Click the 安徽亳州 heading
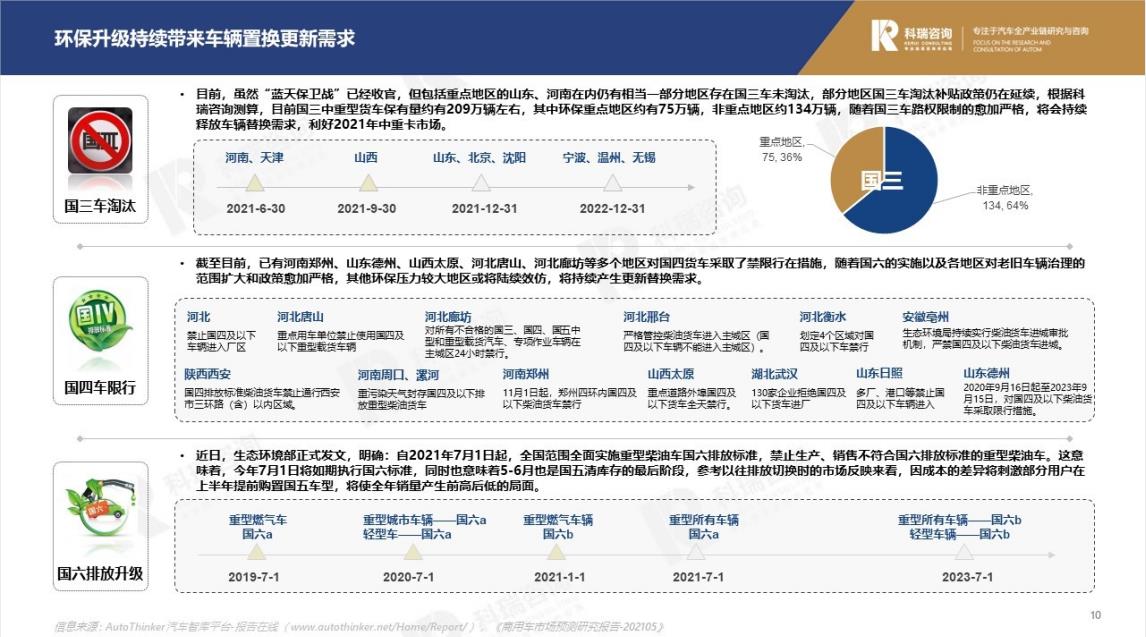Image resolution: width=1146 pixels, height=637 pixels. [x=925, y=317]
